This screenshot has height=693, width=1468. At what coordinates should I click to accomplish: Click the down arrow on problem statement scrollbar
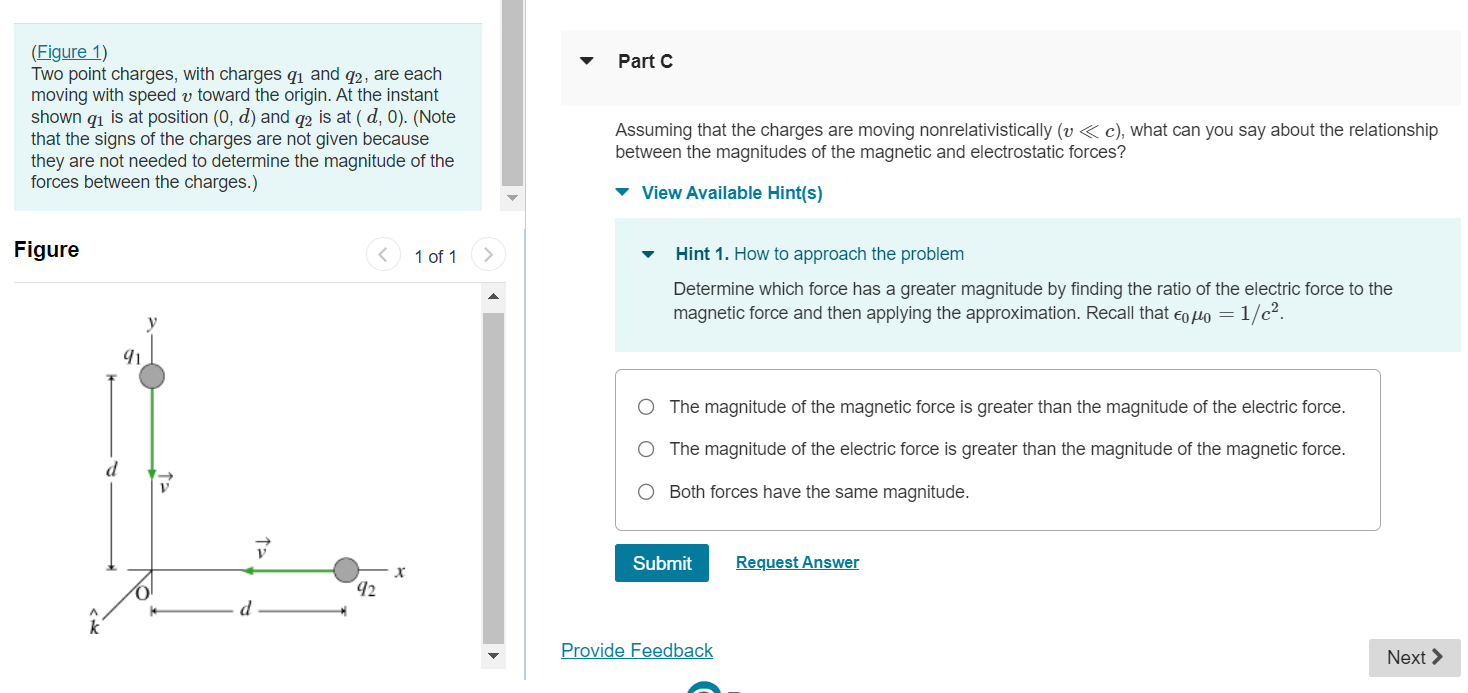(511, 199)
